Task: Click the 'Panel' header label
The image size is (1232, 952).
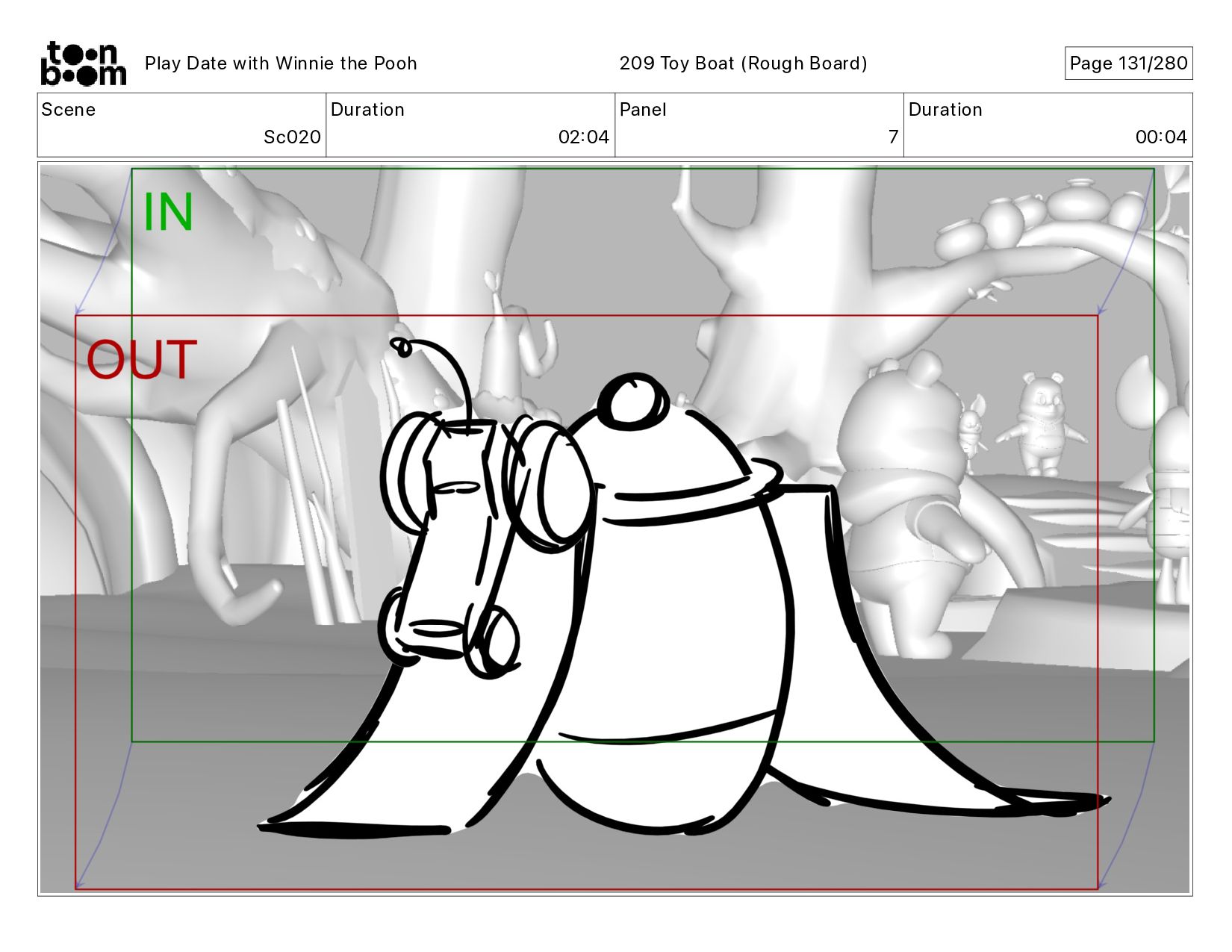Action: click(x=643, y=110)
